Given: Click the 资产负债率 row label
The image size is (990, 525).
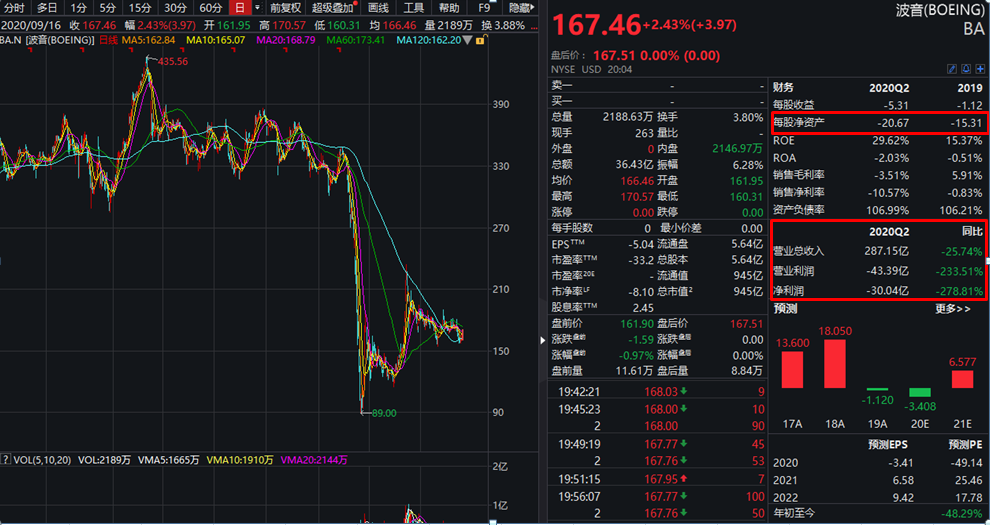Looking at the screenshot, I should (x=799, y=209).
